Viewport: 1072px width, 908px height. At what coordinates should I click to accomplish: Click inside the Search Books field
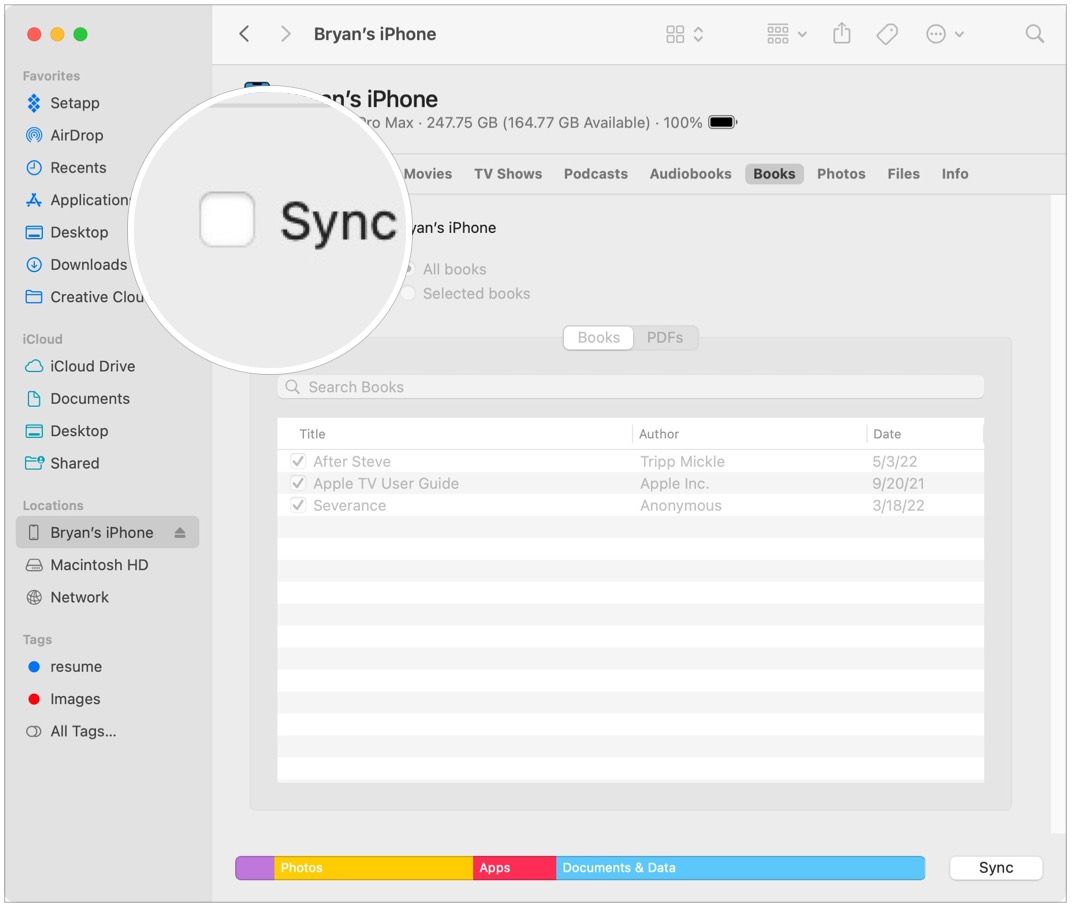click(630, 386)
